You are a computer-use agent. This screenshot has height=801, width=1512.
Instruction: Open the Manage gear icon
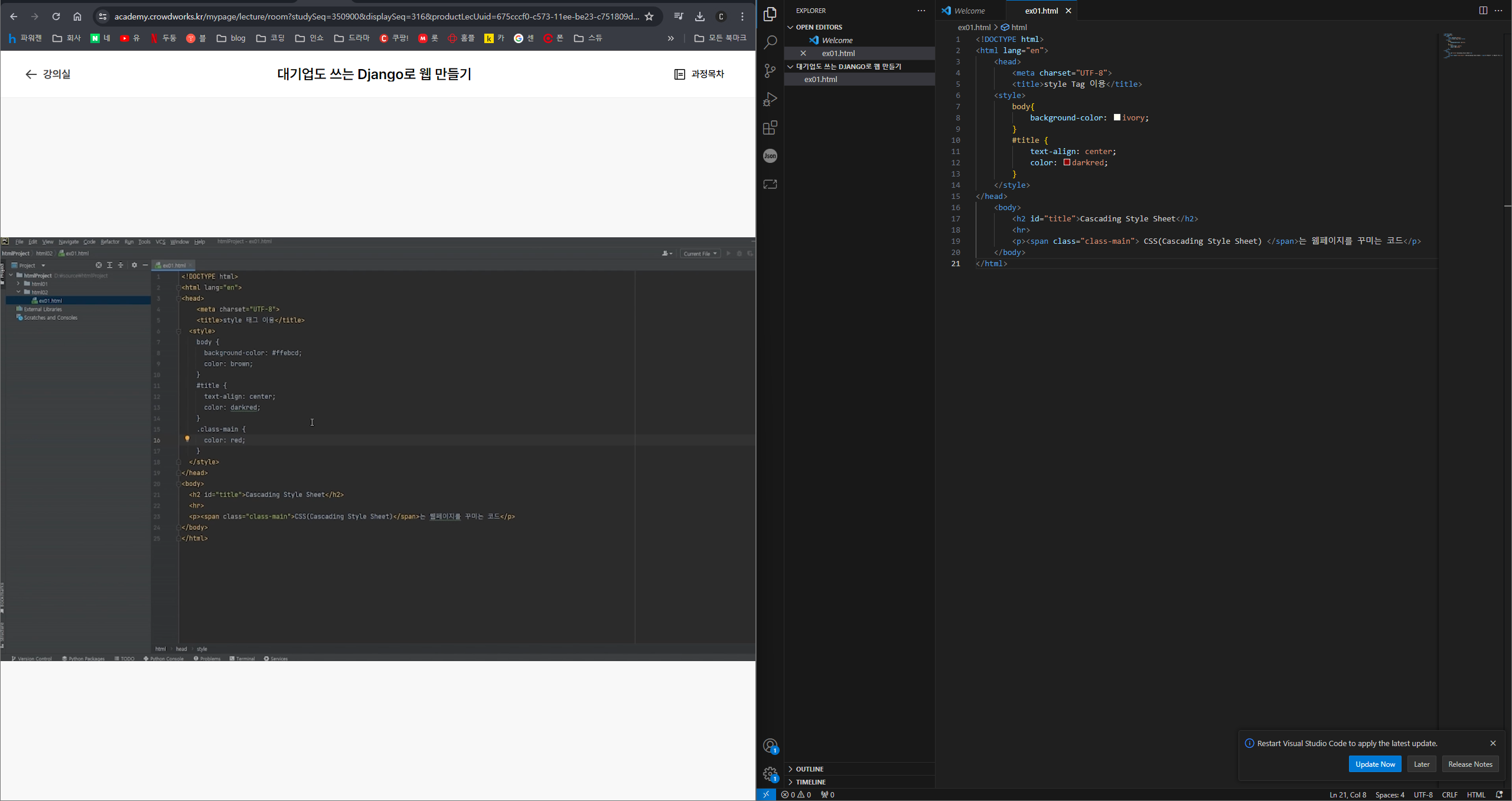pyautogui.click(x=770, y=774)
